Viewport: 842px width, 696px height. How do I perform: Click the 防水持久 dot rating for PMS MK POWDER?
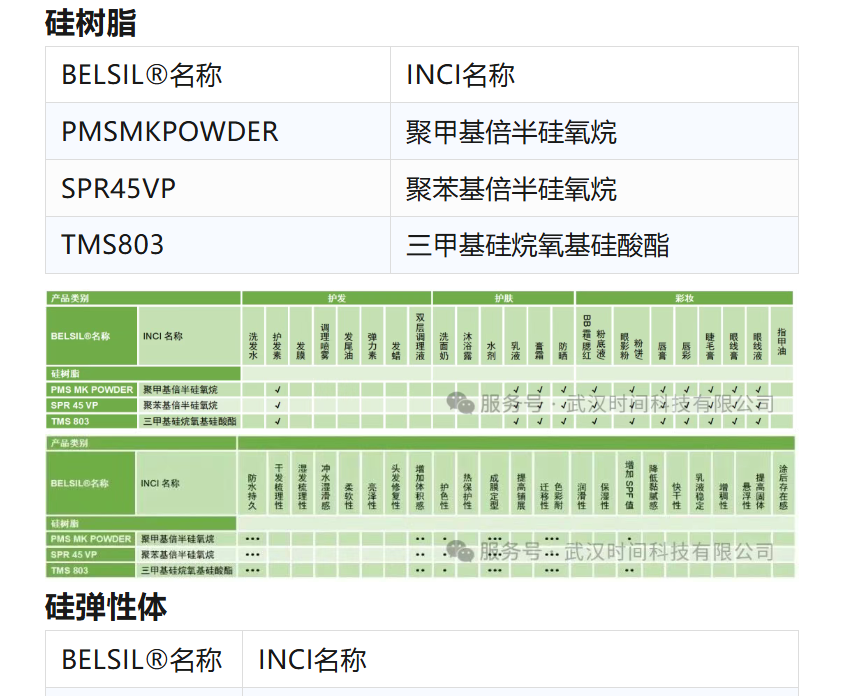coord(252,539)
